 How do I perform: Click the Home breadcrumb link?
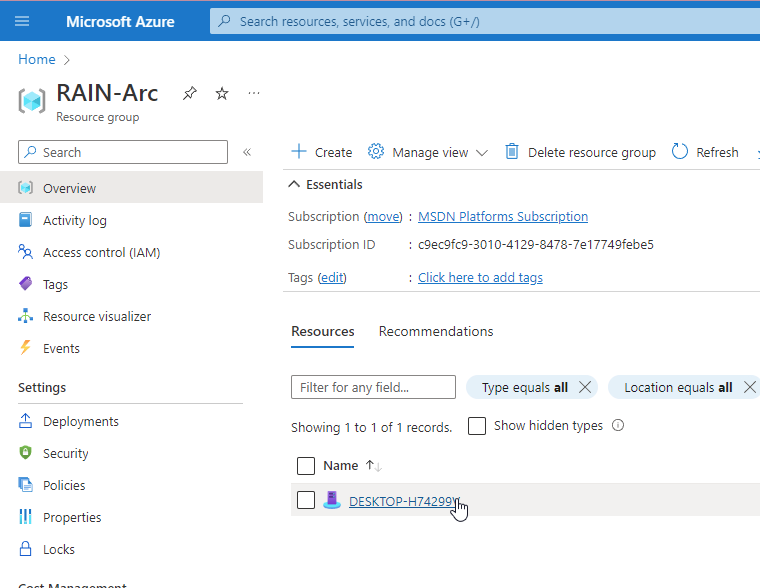[37, 59]
